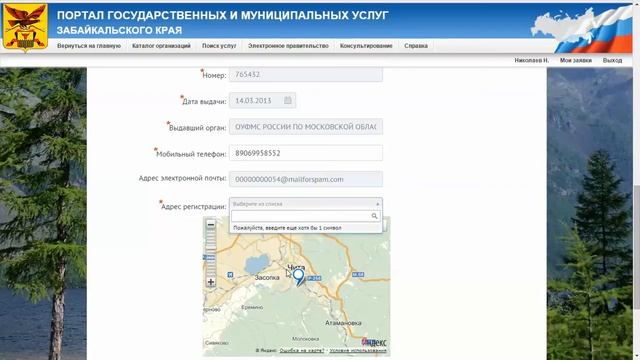Click the Выдавший орган text field

306,127
